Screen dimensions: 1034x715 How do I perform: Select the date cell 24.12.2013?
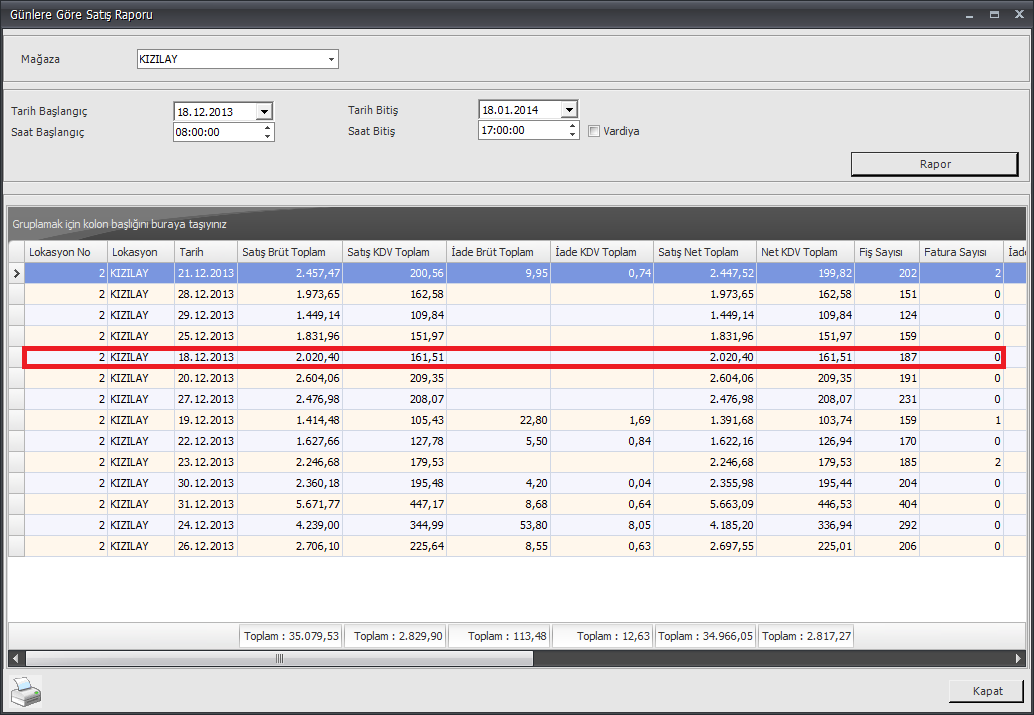[206, 525]
